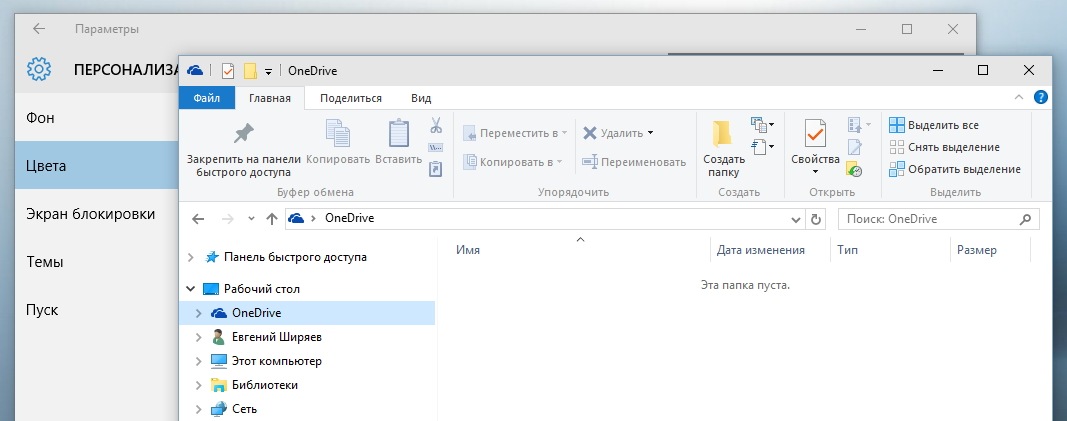Click the Свойства properties icon
This screenshot has width=1067, height=421.
[815, 133]
